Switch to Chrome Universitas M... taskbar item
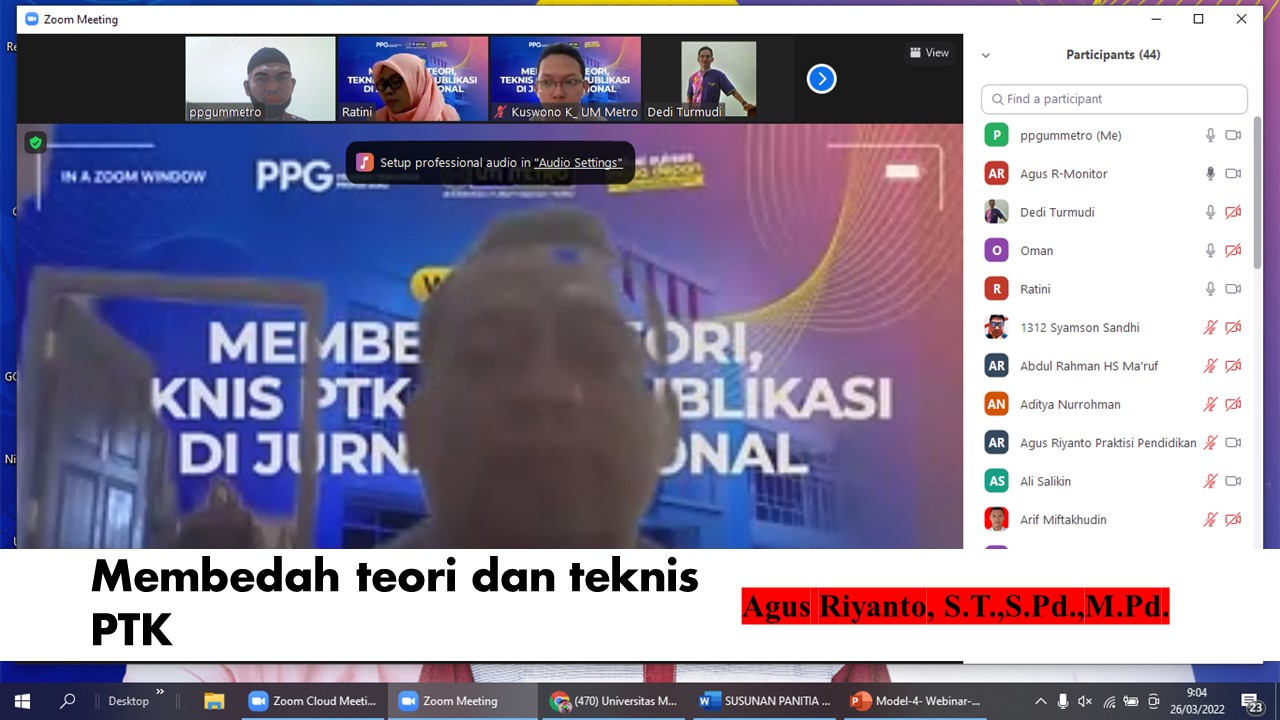 (x=613, y=701)
